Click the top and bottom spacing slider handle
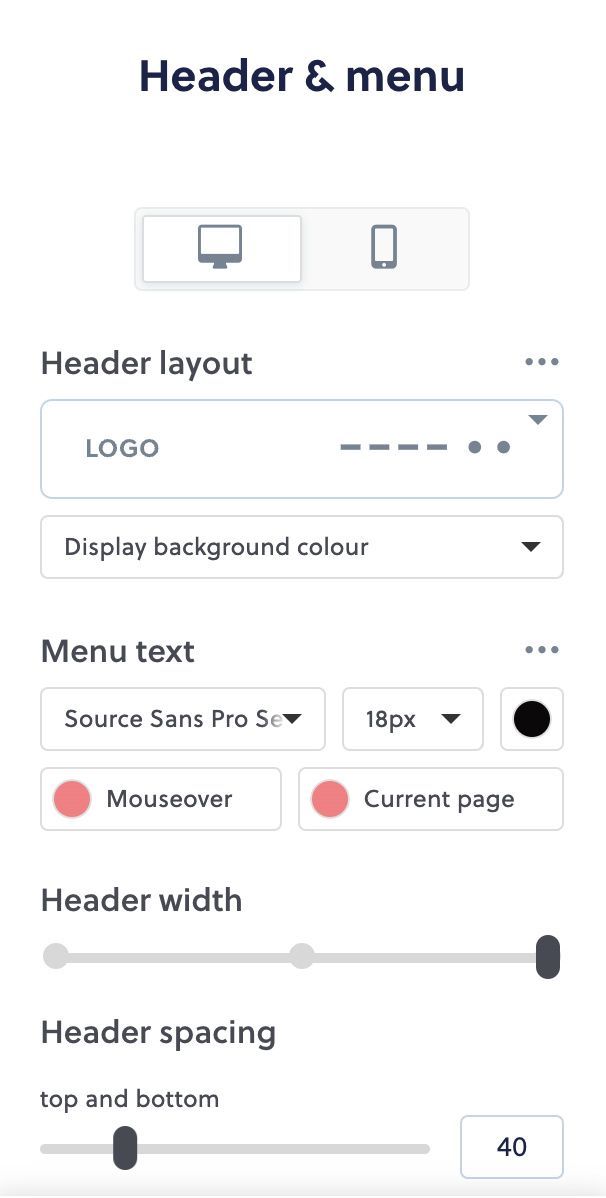The width and height of the screenshot is (606, 1198). [125, 1148]
